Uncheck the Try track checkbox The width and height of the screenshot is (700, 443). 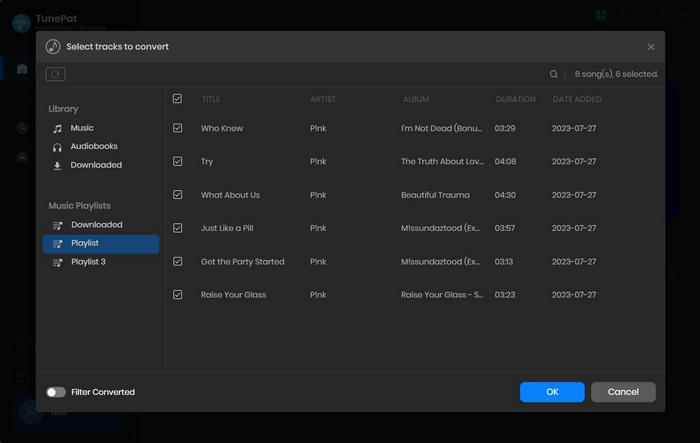click(177, 161)
